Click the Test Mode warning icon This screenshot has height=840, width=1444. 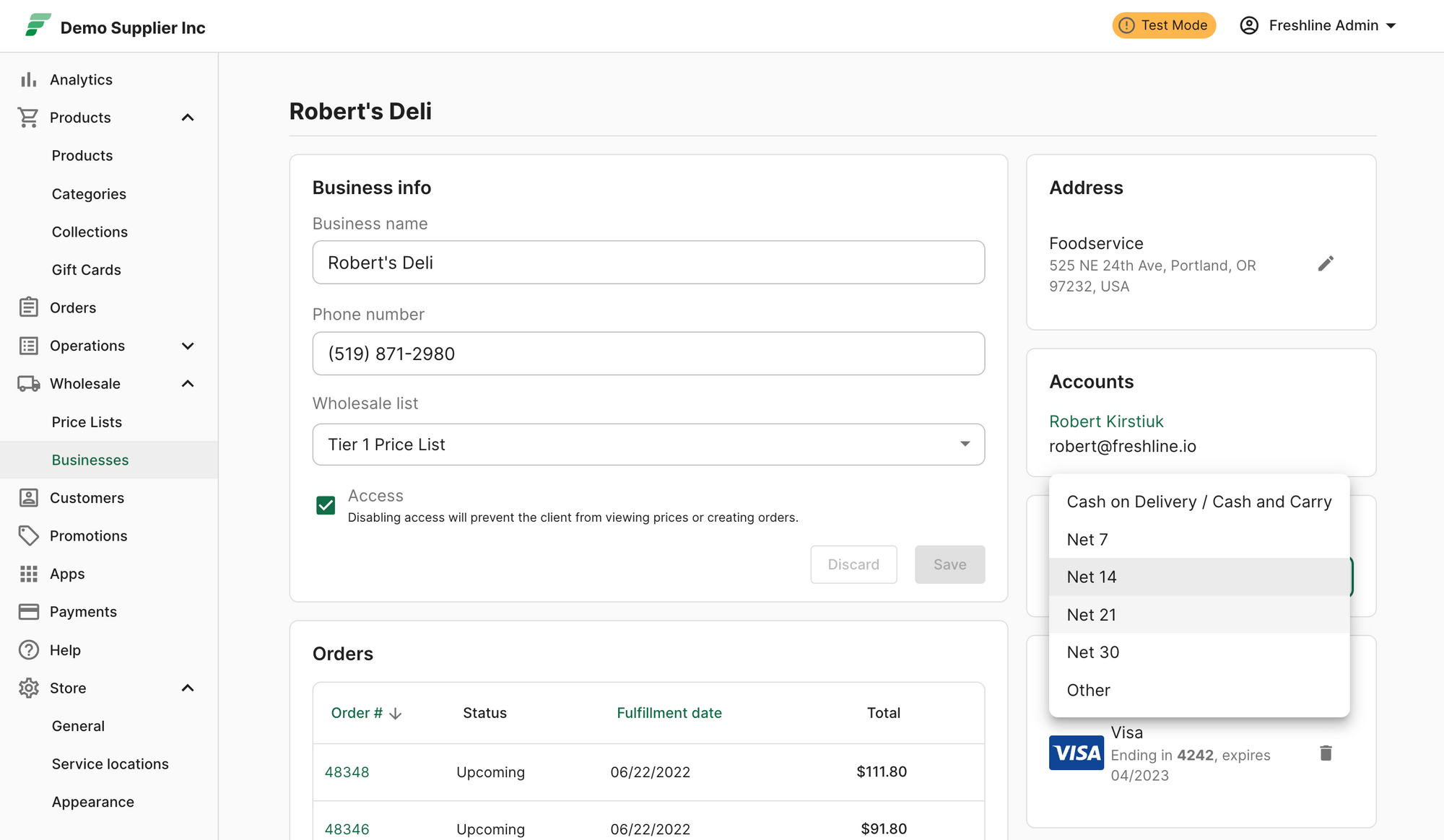[x=1126, y=25]
